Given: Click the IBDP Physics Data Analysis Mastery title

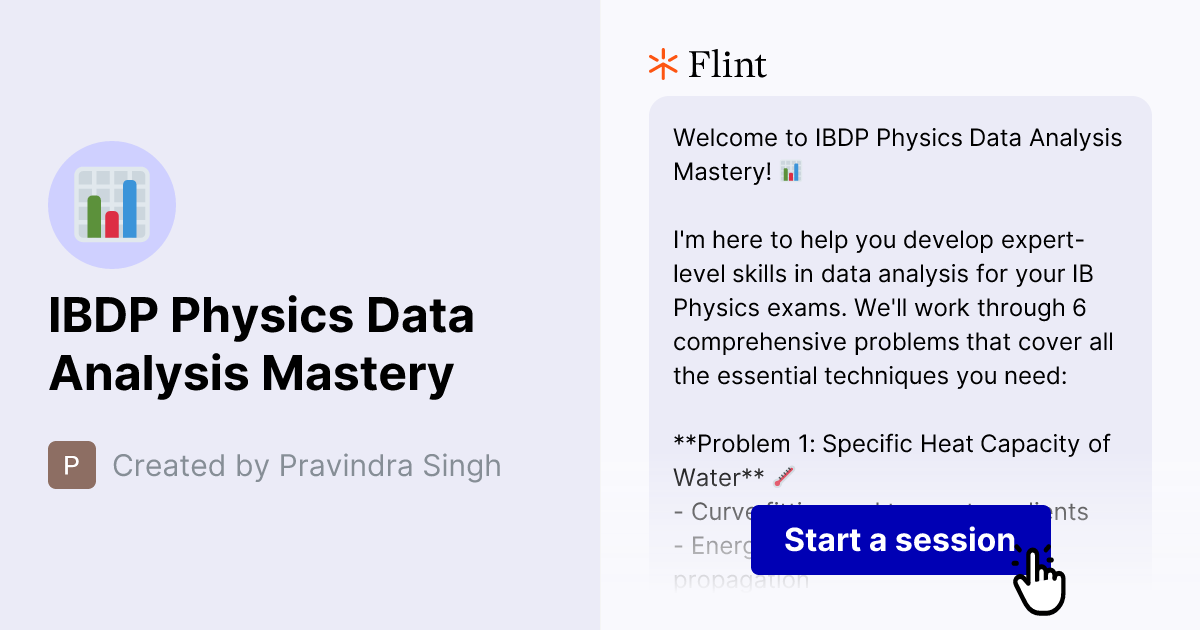Looking at the screenshot, I should click(x=260, y=344).
